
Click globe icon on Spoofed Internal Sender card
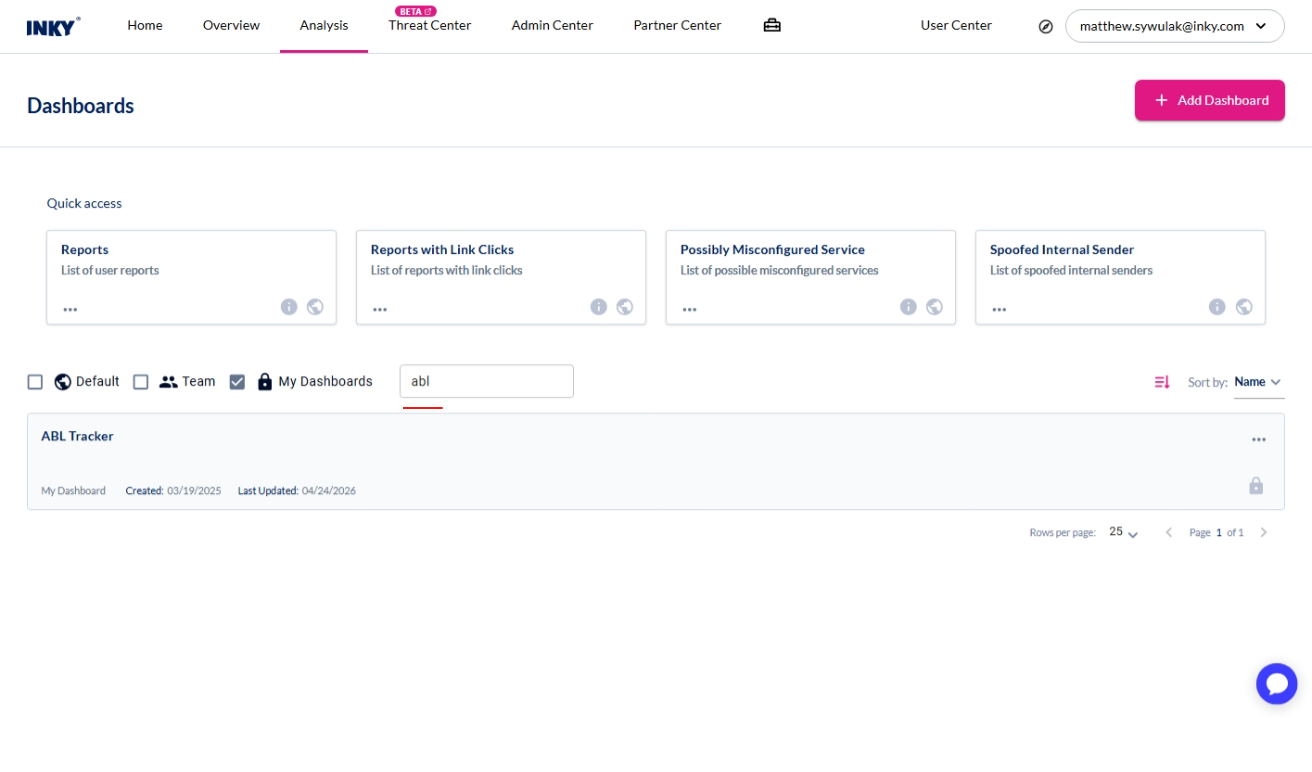(x=1245, y=307)
